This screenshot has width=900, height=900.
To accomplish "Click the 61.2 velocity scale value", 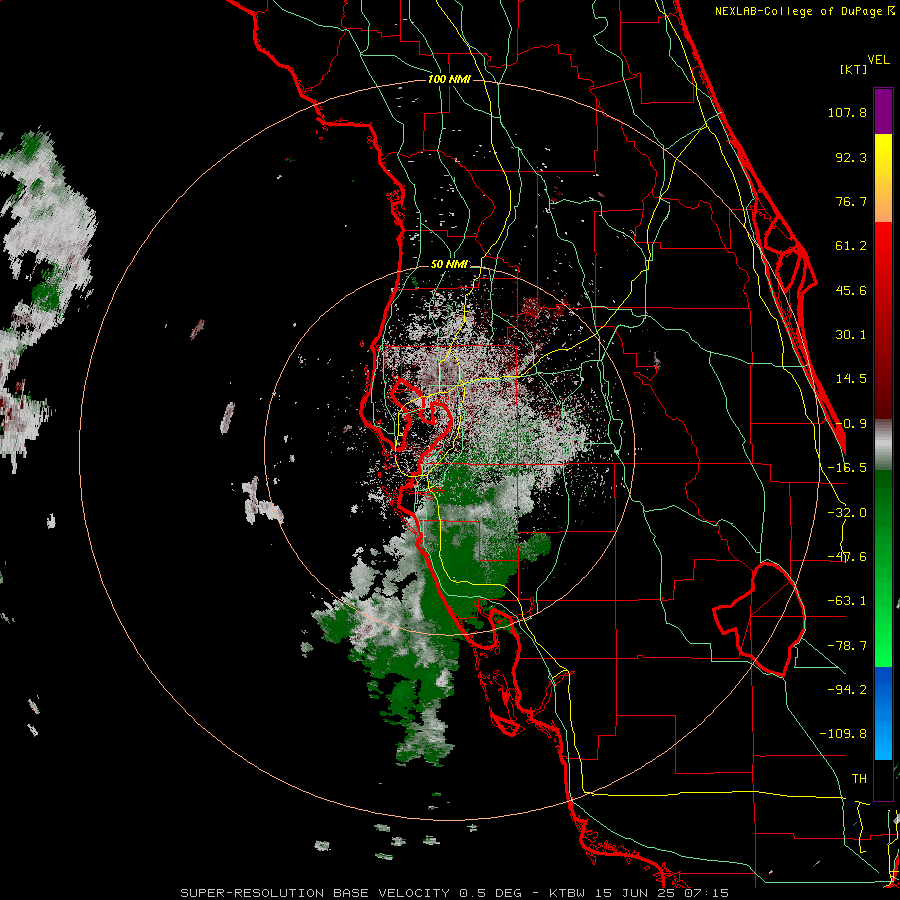I will click(x=851, y=246).
